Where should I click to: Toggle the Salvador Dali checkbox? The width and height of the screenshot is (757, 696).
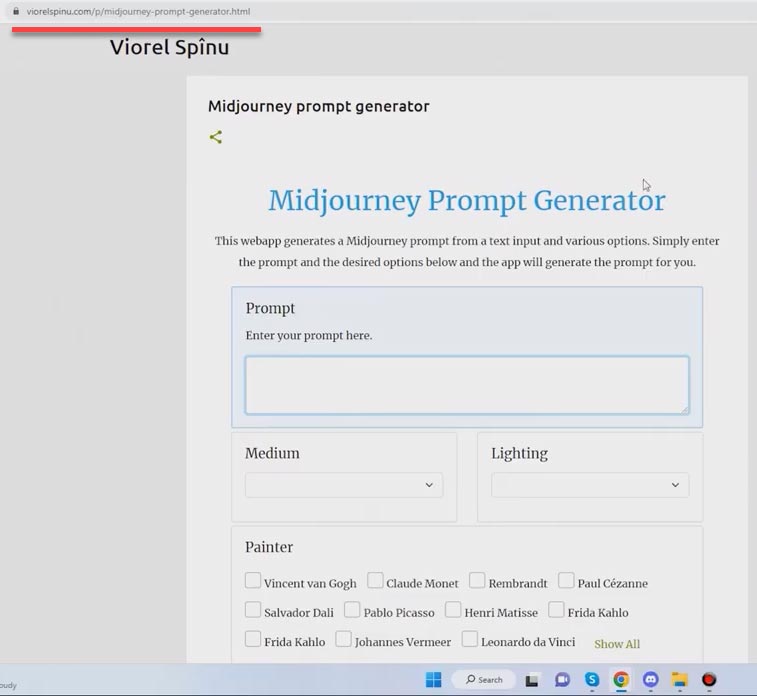[x=252, y=610]
